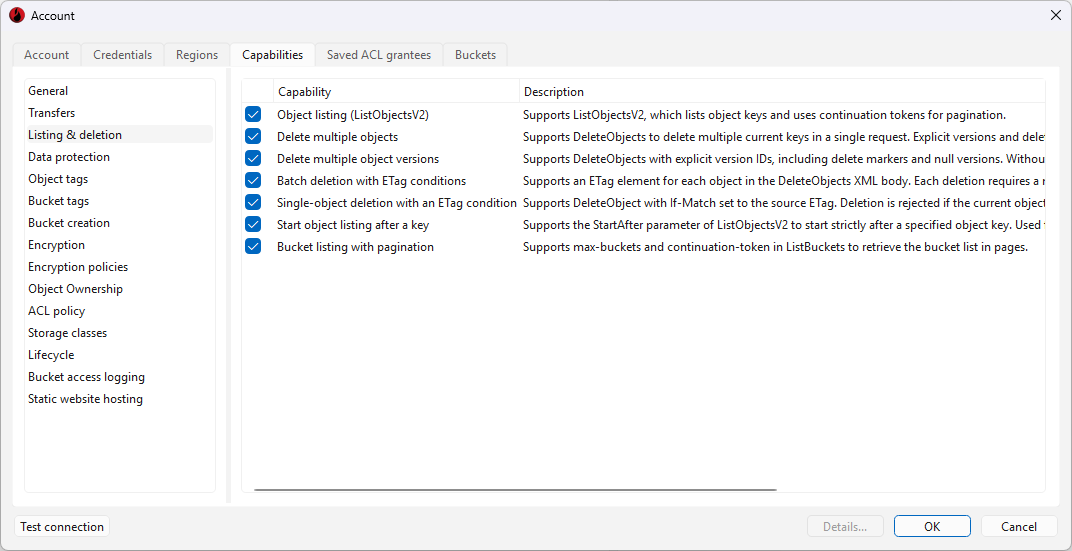Select Bucket tags category

pyautogui.click(x=119, y=201)
